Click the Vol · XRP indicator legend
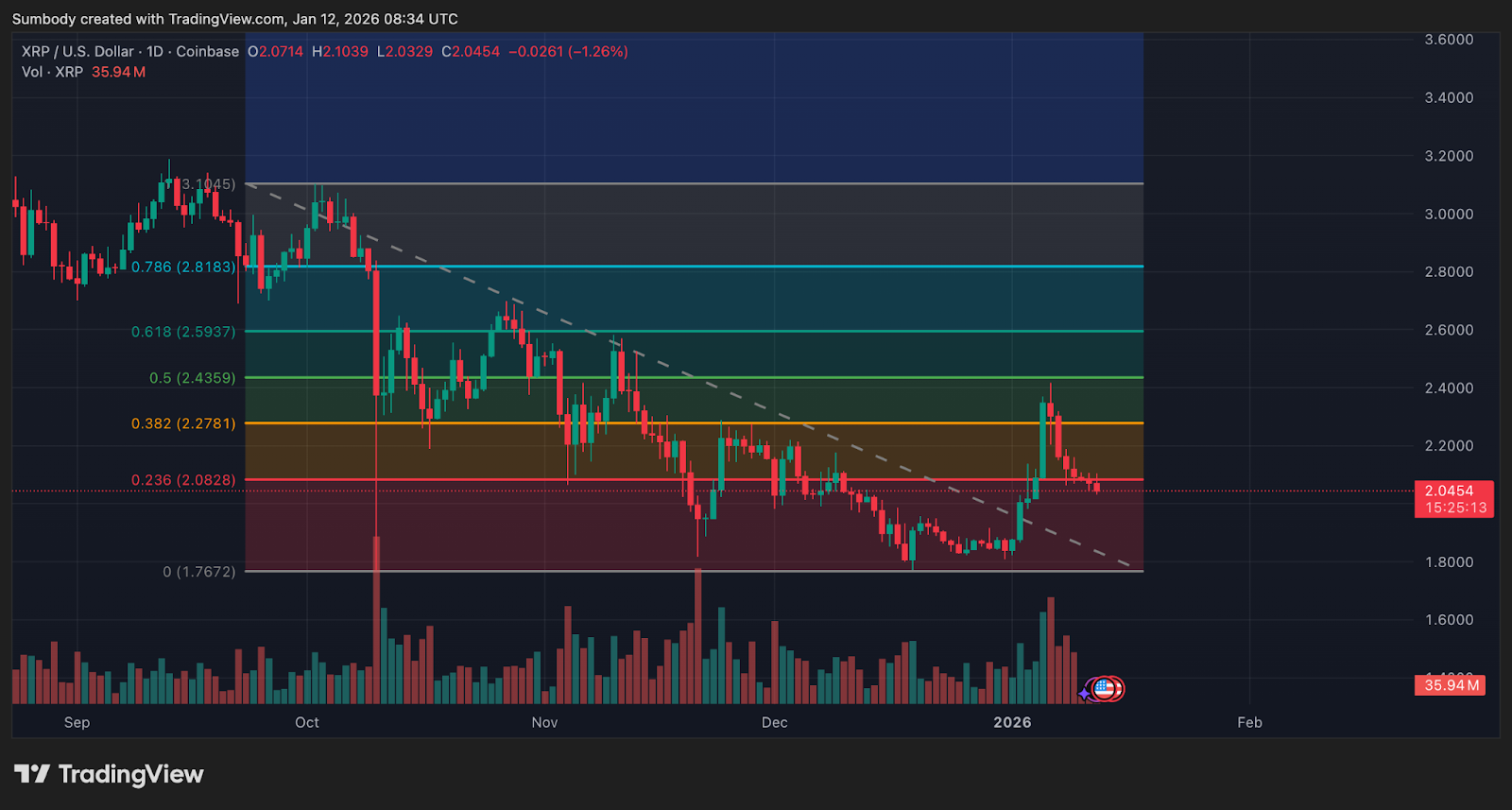1512x810 pixels. click(52, 73)
